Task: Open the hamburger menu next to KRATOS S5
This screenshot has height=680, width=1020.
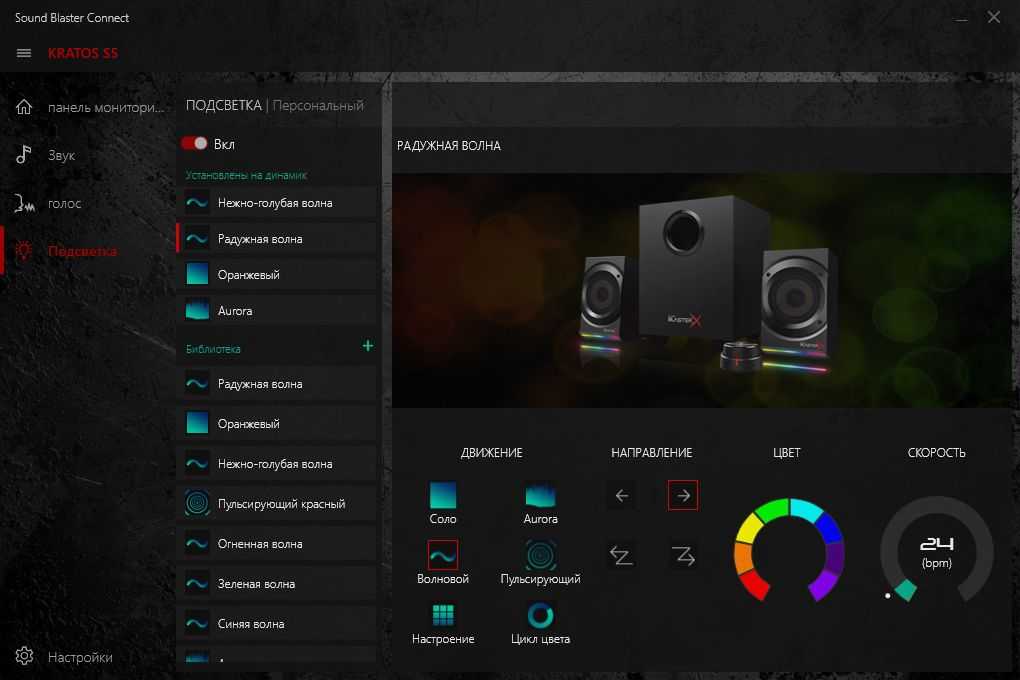Action: (x=24, y=53)
